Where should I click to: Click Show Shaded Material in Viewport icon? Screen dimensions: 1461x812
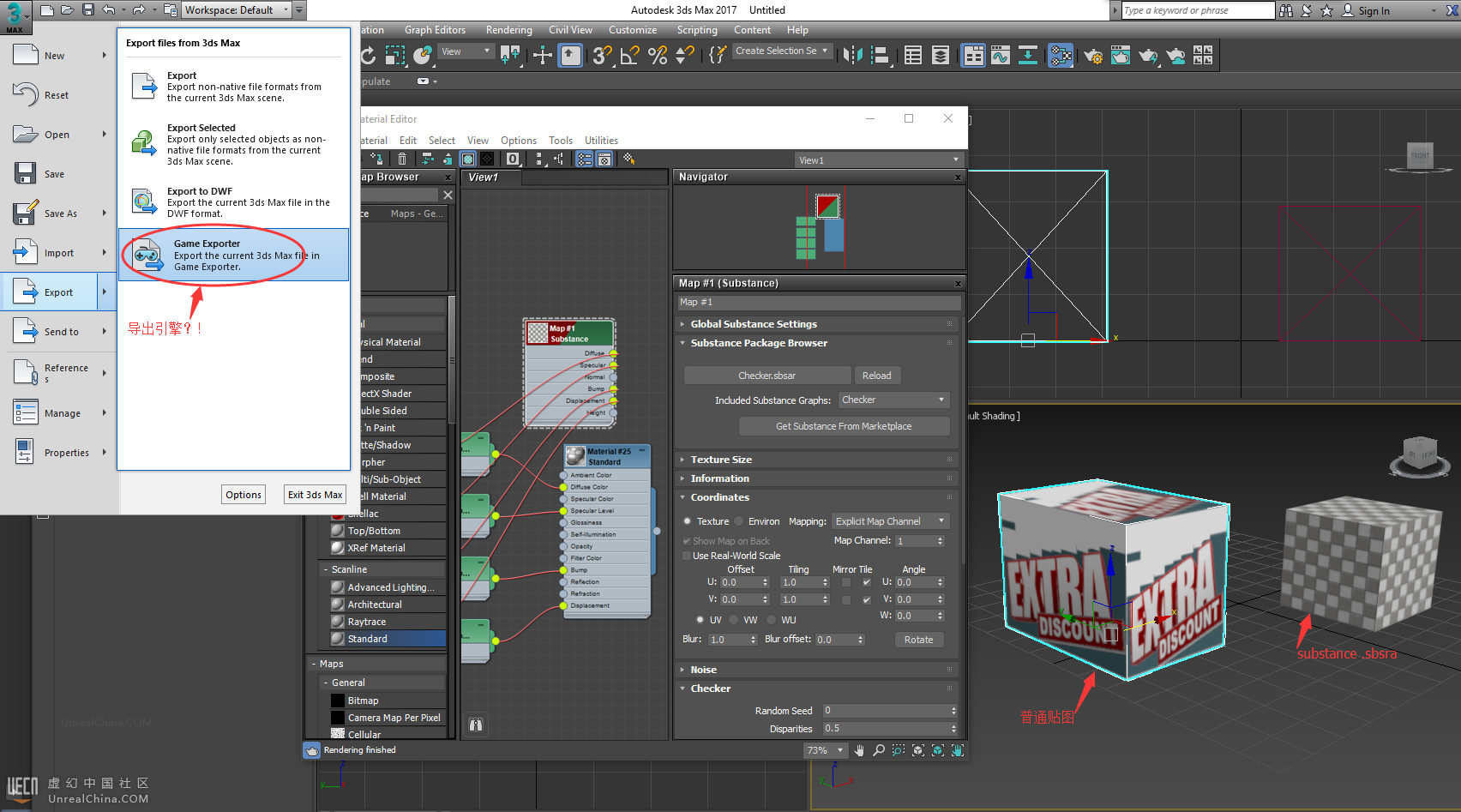(468, 159)
